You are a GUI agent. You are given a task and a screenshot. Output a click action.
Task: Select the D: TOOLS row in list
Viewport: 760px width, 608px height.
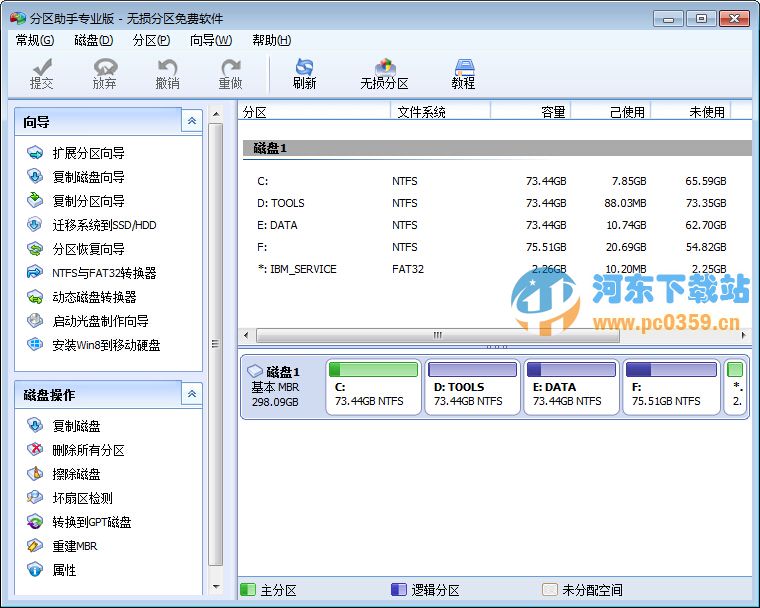[494, 203]
